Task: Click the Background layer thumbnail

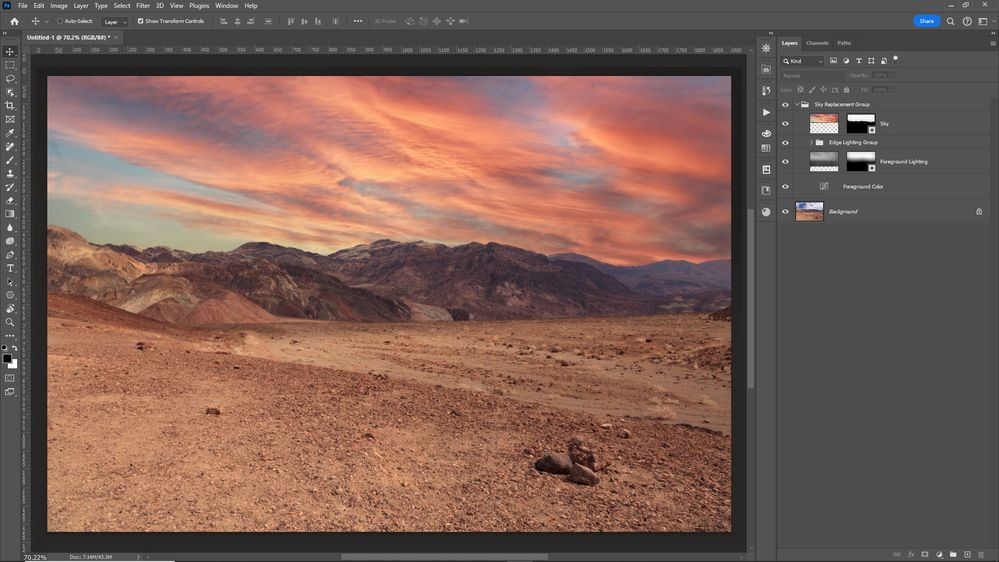Action: pos(809,211)
